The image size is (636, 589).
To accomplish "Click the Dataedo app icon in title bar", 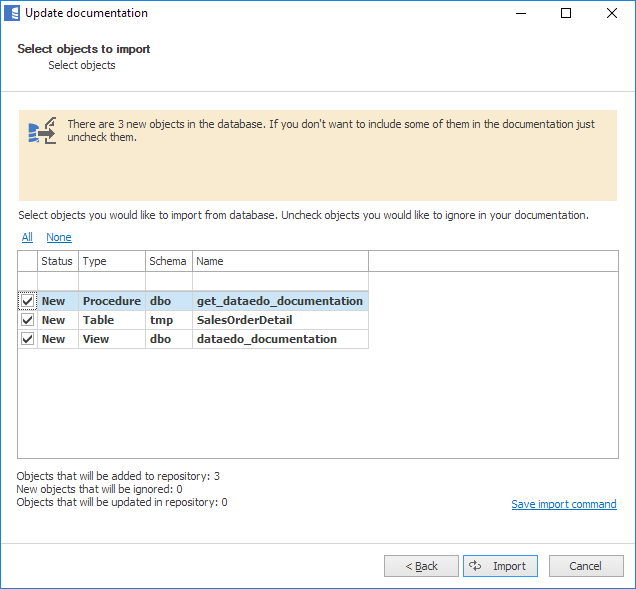I will (x=12, y=14).
